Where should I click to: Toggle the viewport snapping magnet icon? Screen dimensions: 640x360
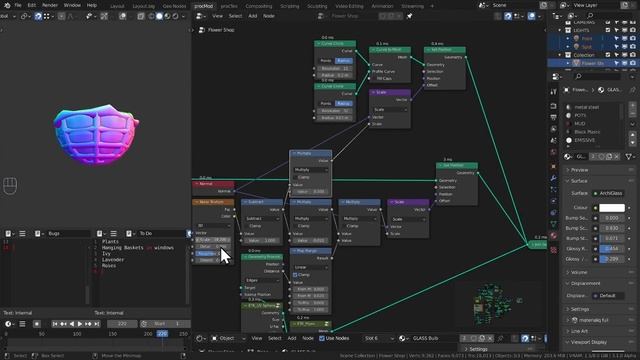coord(38,16)
